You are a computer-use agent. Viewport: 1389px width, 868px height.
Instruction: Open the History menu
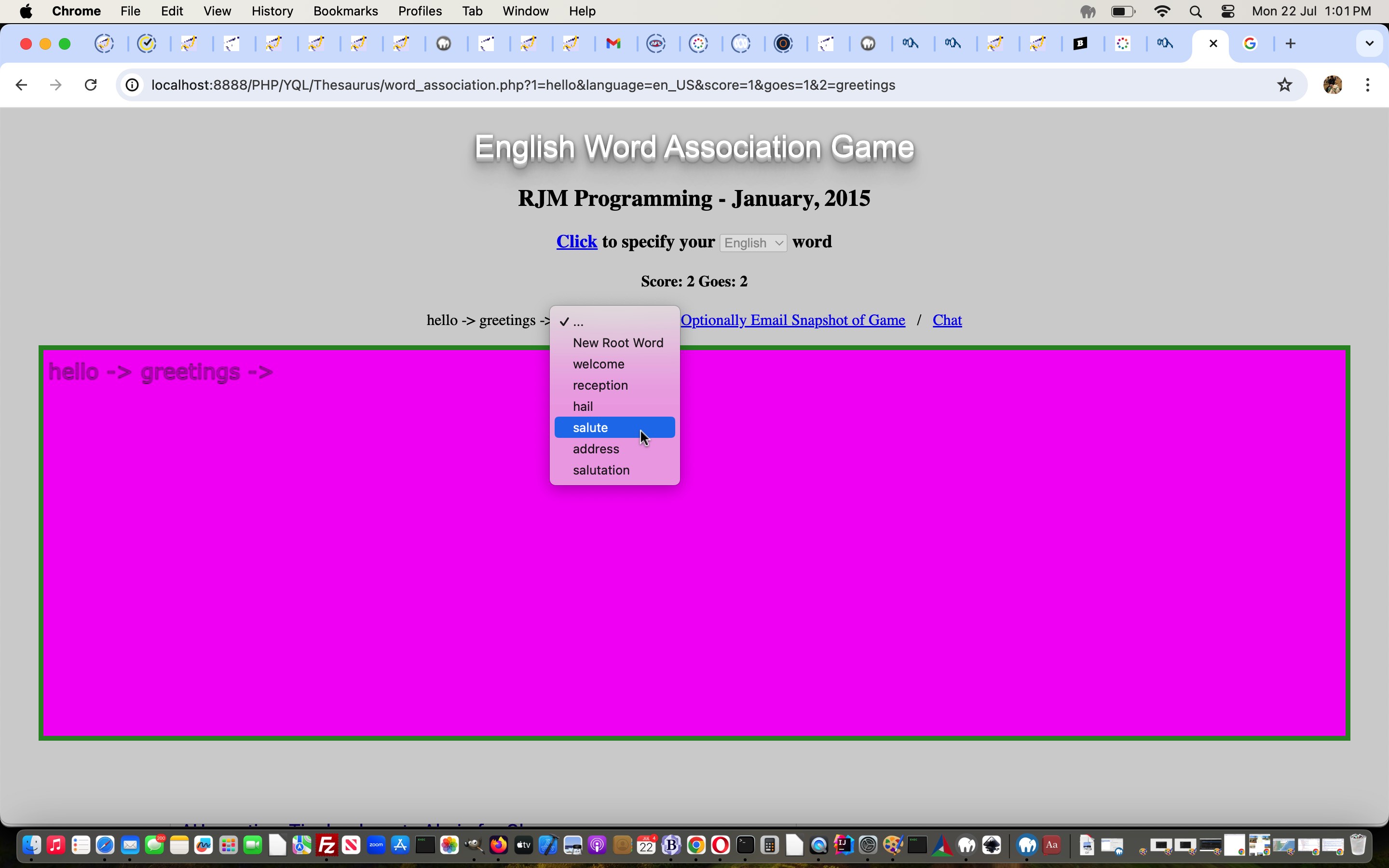point(272,11)
